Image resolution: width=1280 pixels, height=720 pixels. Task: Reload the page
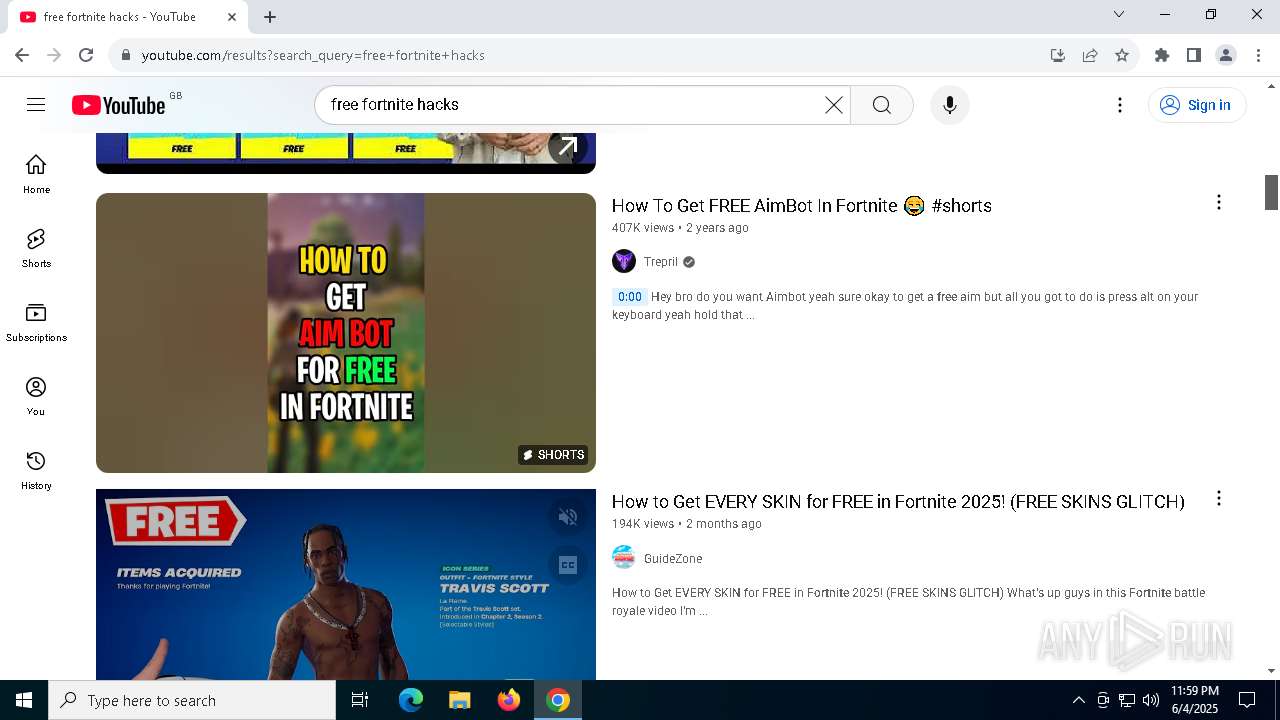point(86,55)
